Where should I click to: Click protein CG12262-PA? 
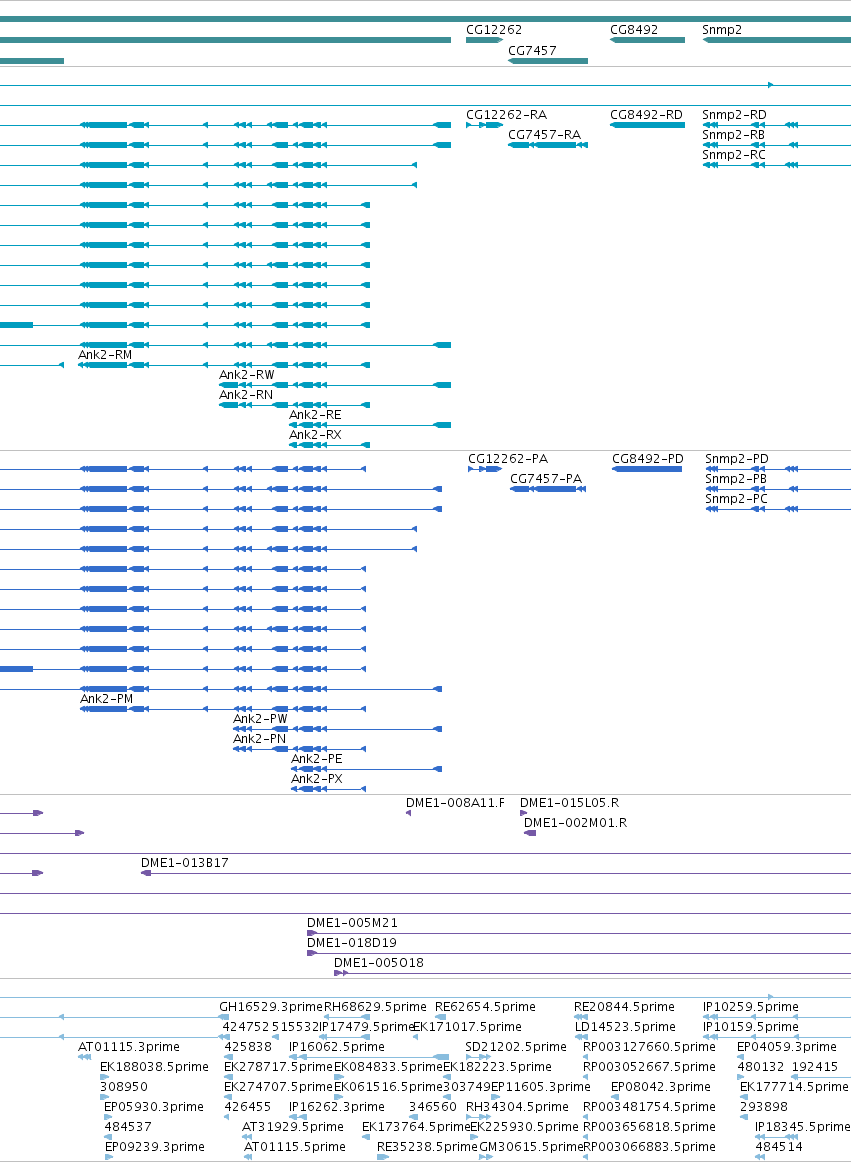486,469
